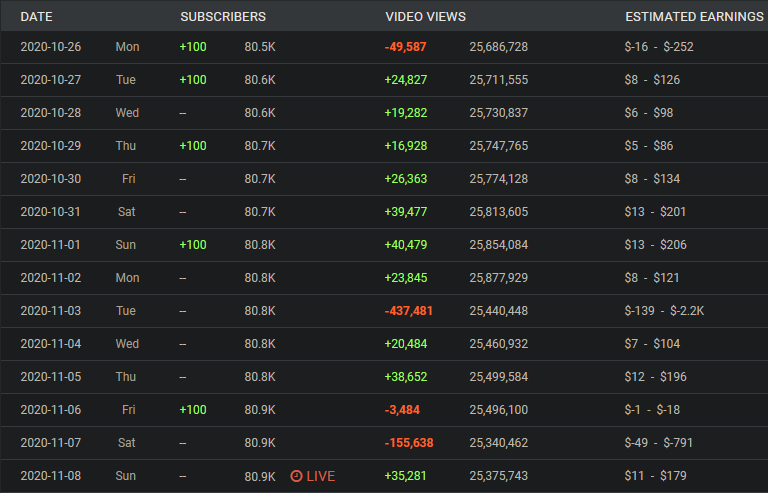Click earnings $7 - $104
The width and height of the screenshot is (768, 493).
[x=652, y=344]
